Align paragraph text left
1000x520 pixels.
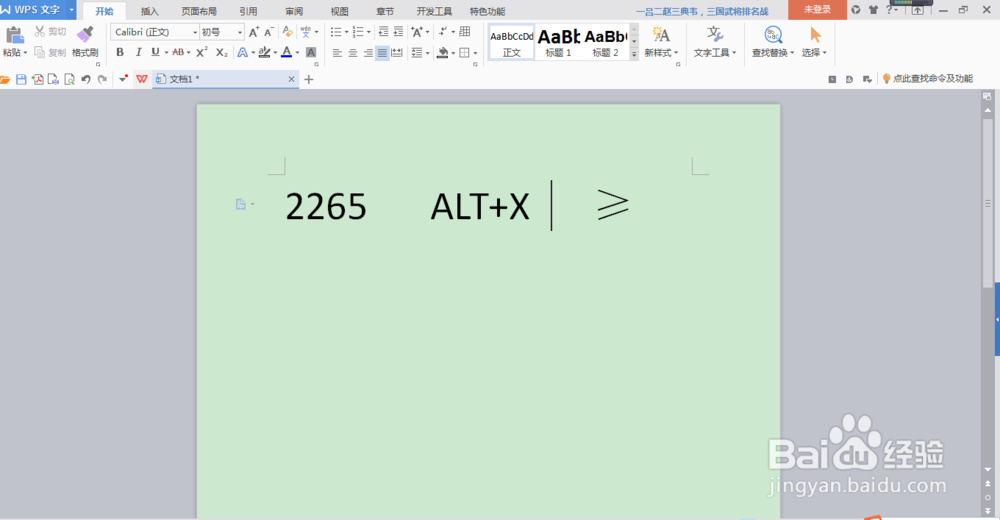click(x=337, y=53)
